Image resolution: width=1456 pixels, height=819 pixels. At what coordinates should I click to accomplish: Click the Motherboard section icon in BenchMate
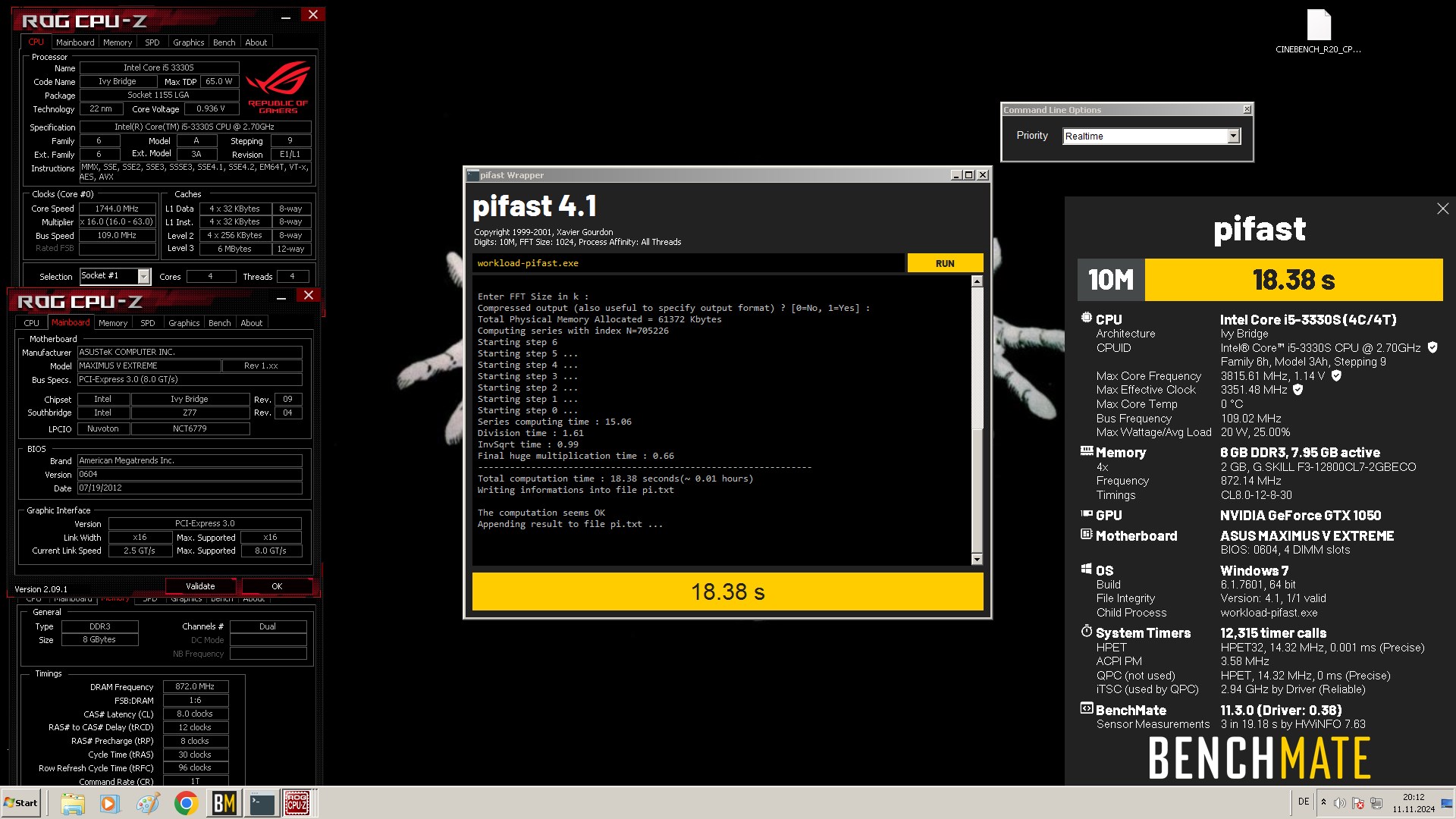tap(1087, 535)
